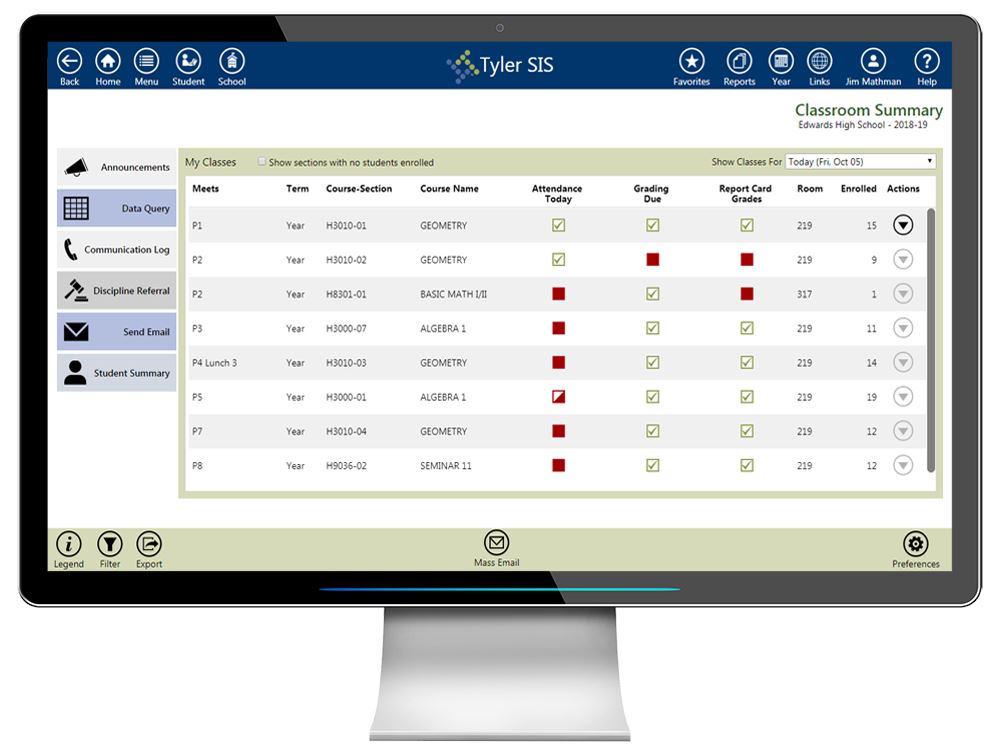Image resolution: width=1000 pixels, height=750 pixels.
Task: Open the Year calendar icon
Action: (x=781, y=62)
